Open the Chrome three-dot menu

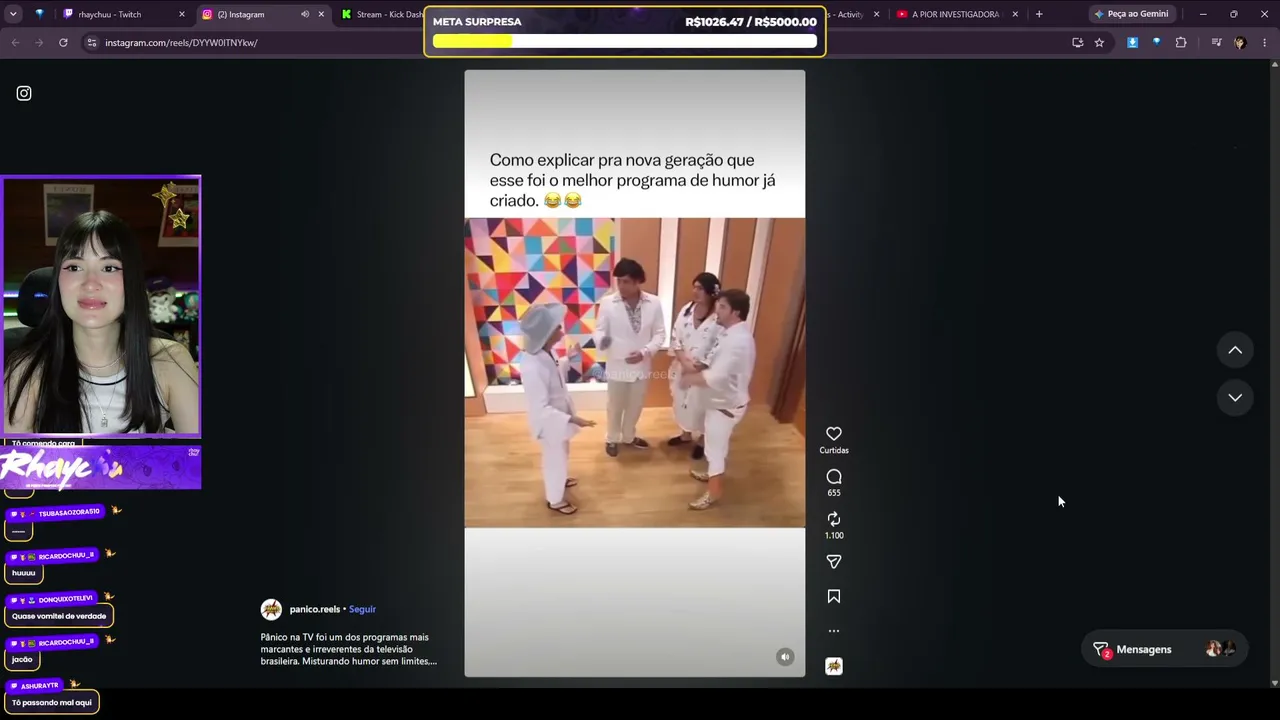tap(1265, 43)
